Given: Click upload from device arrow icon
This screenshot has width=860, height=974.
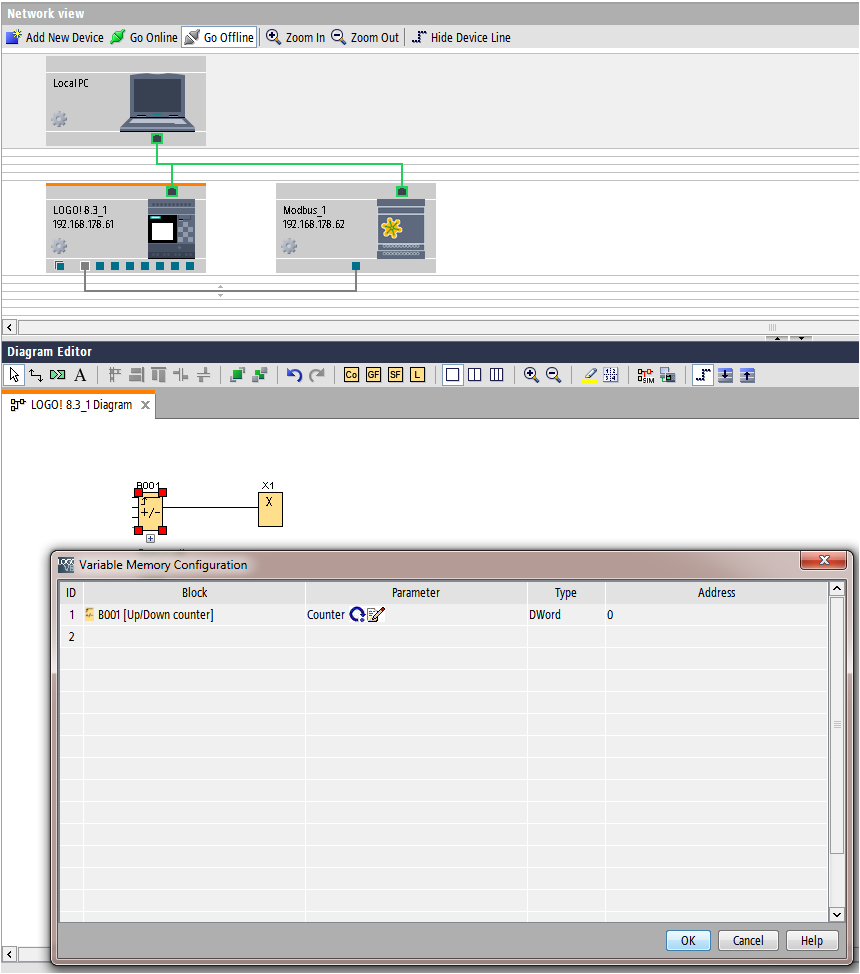Looking at the screenshot, I should pyautogui.click(x=748, y=375).
